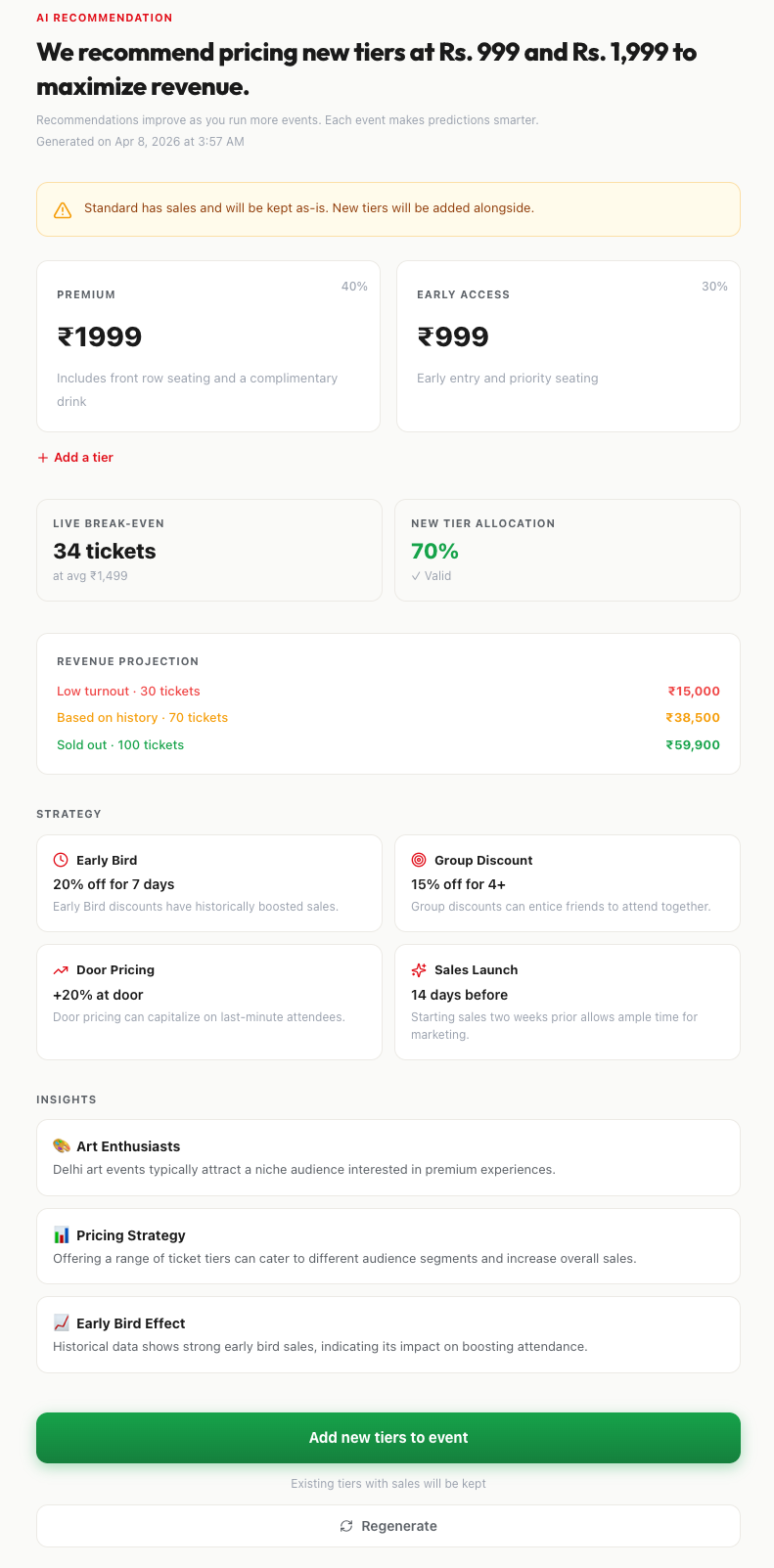Click the refresh icon inside the Regenerate button

coord(345,1525)
